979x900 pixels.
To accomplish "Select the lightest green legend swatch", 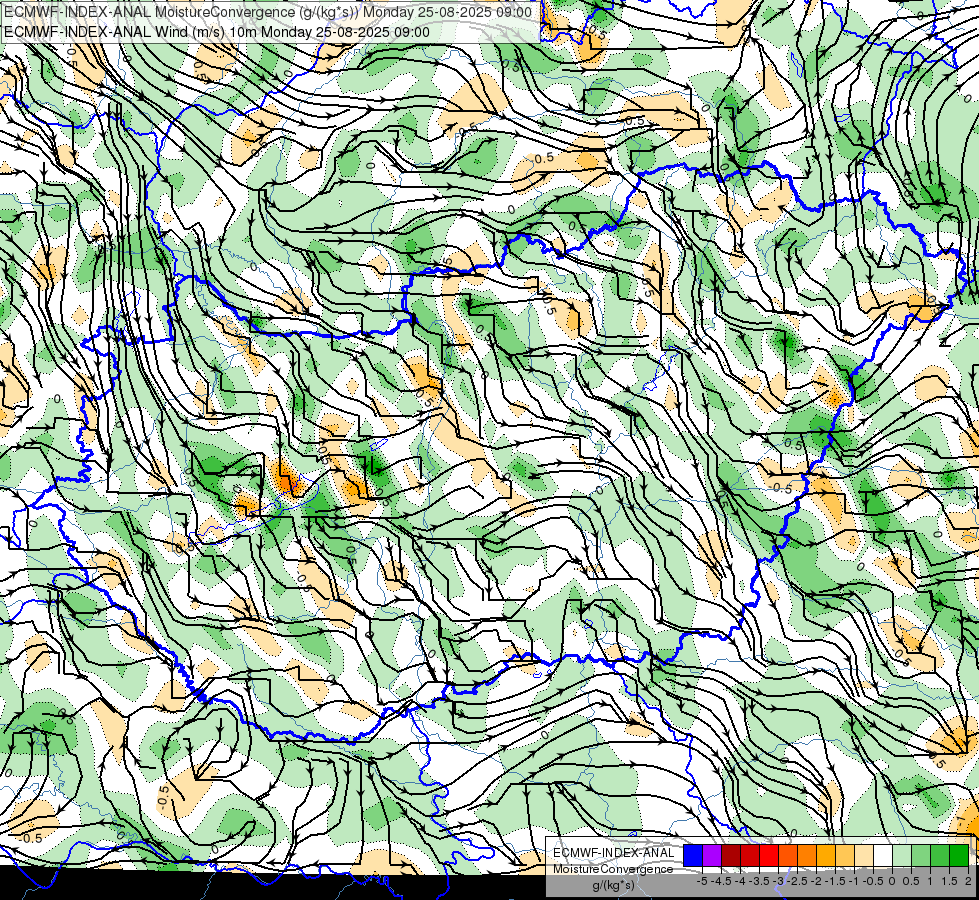I will click(x=902, y=855).
